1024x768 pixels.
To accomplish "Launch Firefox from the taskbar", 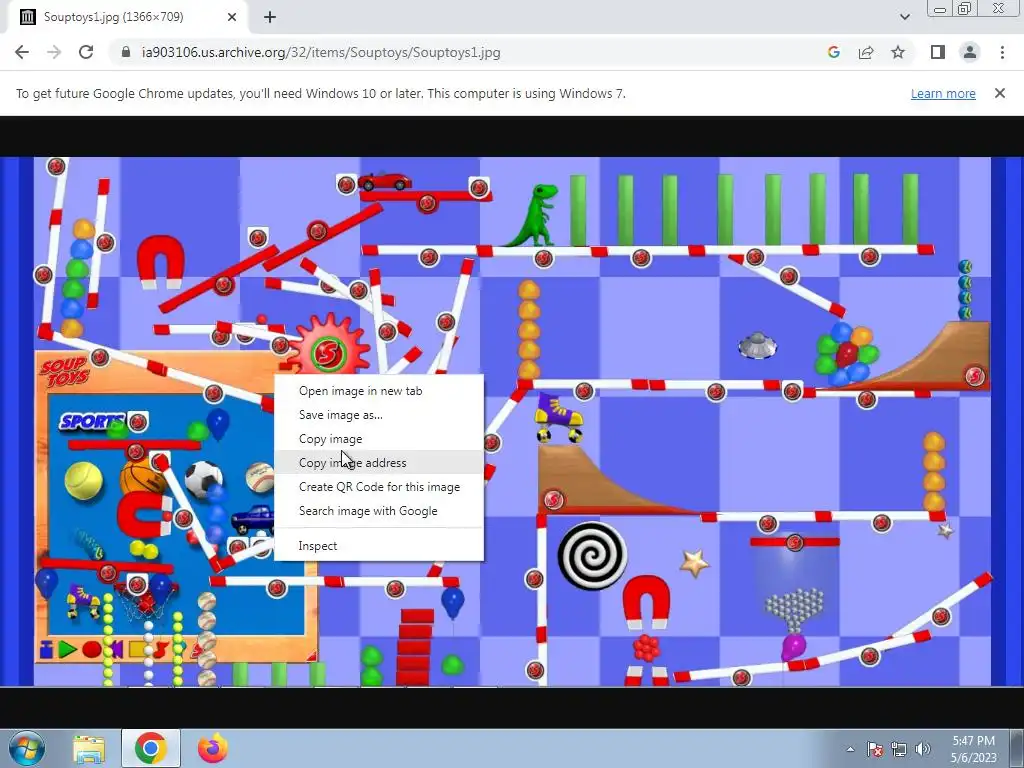I will tap(213, 748).
